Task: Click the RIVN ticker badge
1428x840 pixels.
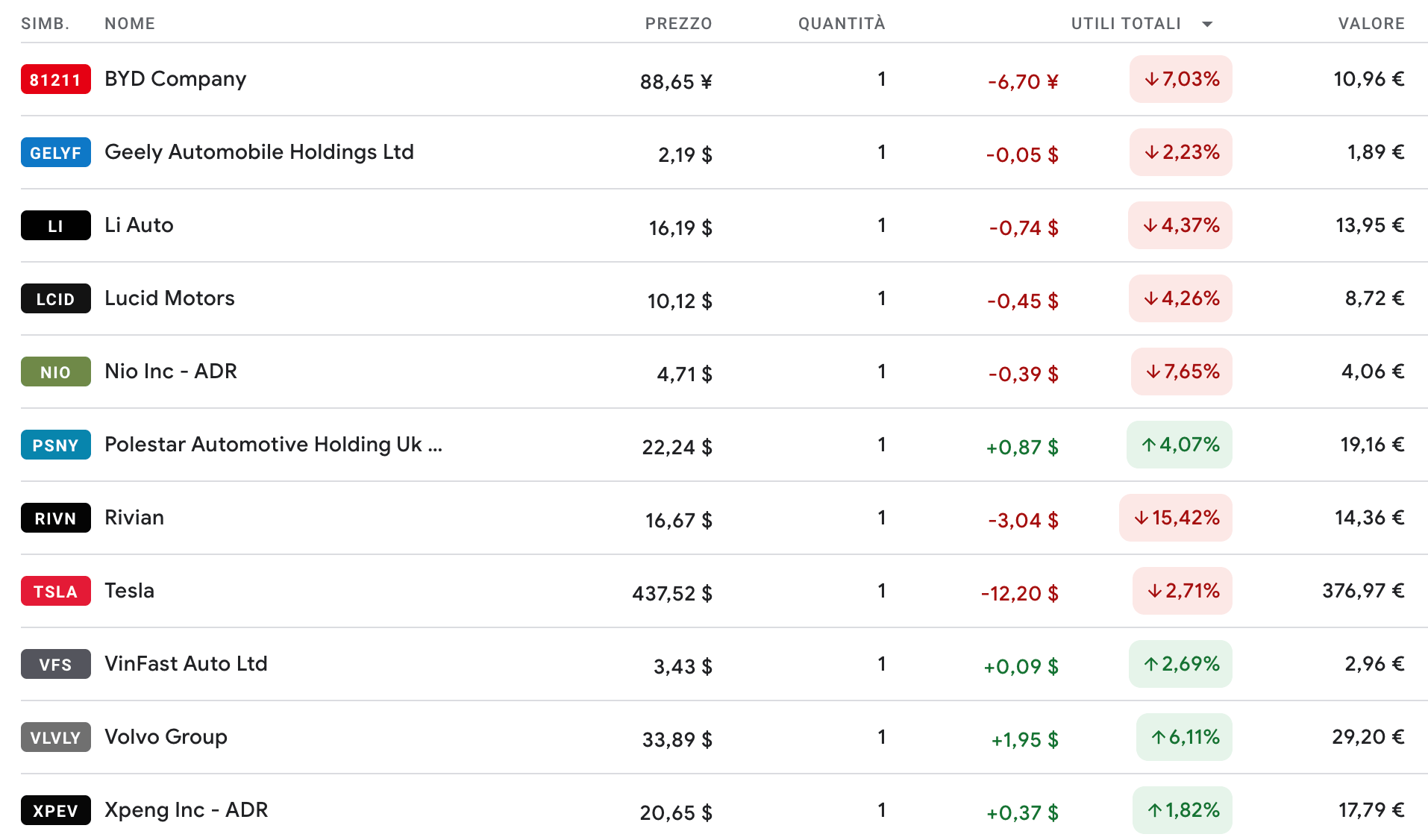Action: click(55, 518)
